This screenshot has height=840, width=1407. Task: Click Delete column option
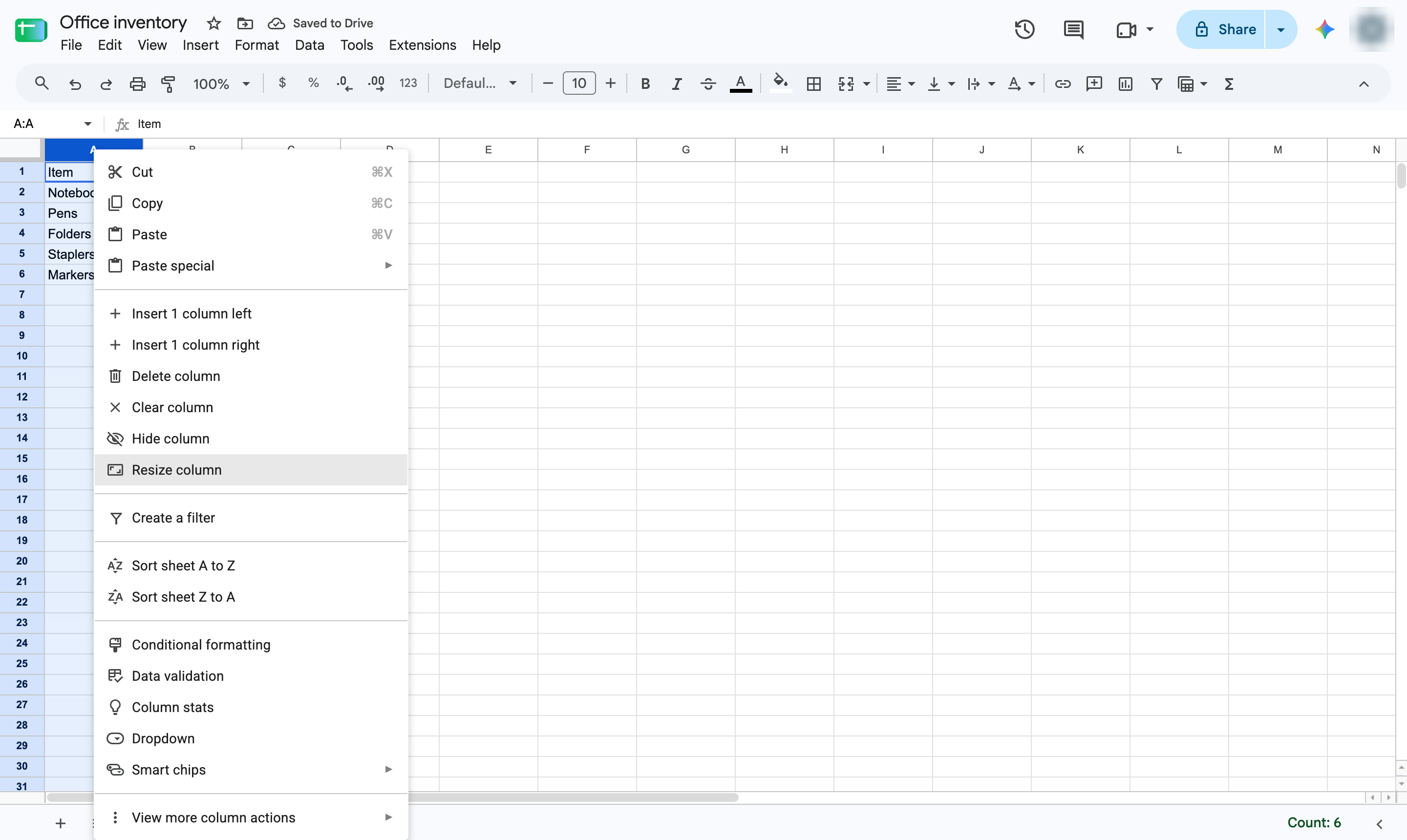[x=251, y=376]
